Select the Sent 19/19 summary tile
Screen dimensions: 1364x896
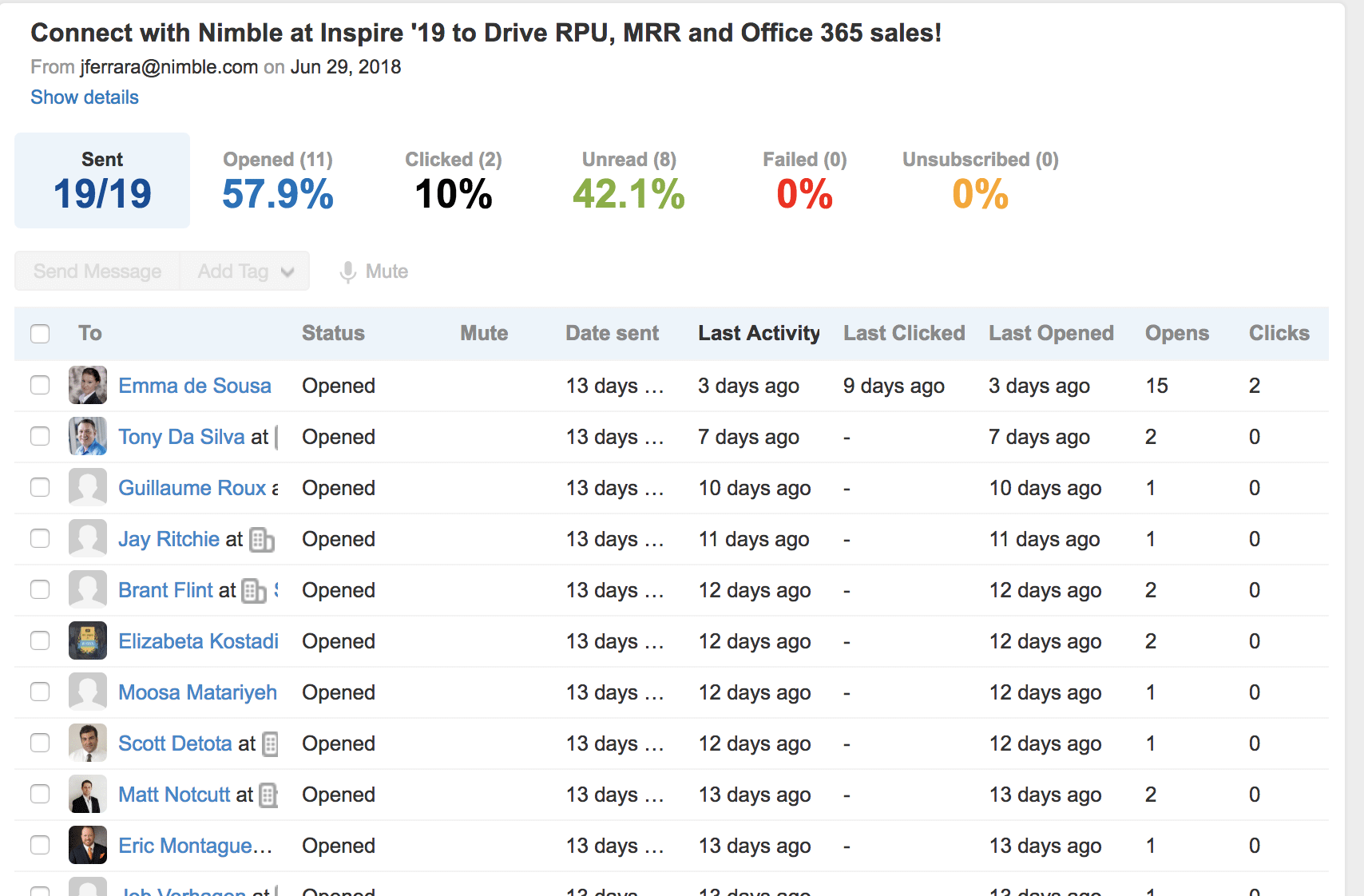tap(102, 181)
